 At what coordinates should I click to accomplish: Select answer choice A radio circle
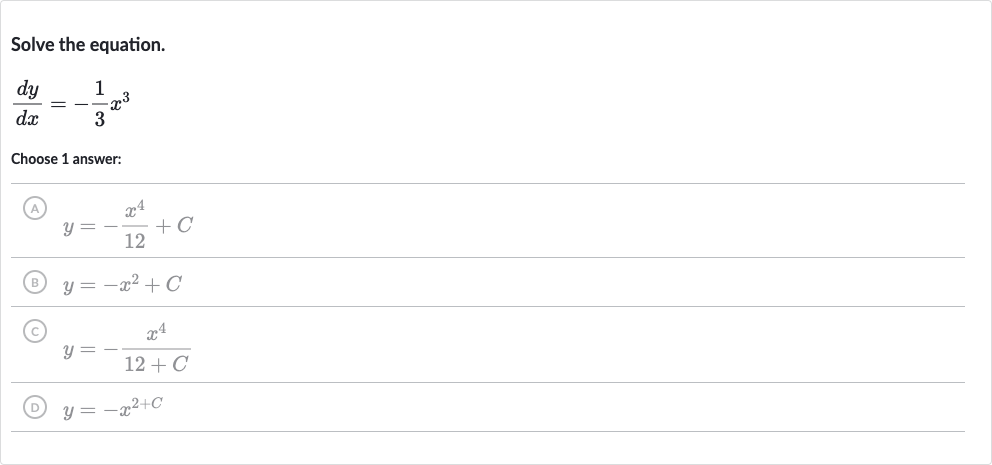click(x=35, y=208)
